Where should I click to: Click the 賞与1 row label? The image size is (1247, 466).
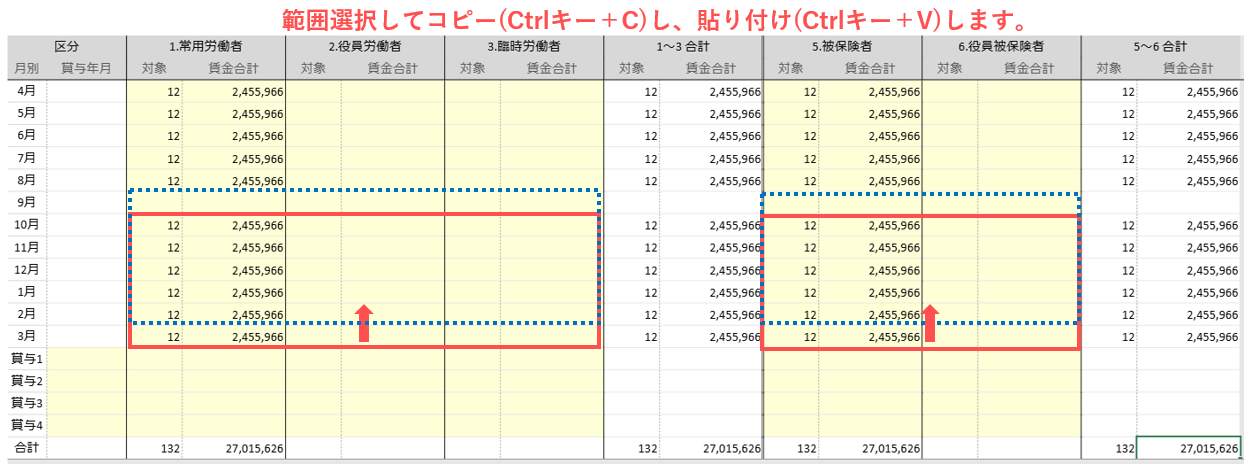pyautogui.click(x=27, y=359)
